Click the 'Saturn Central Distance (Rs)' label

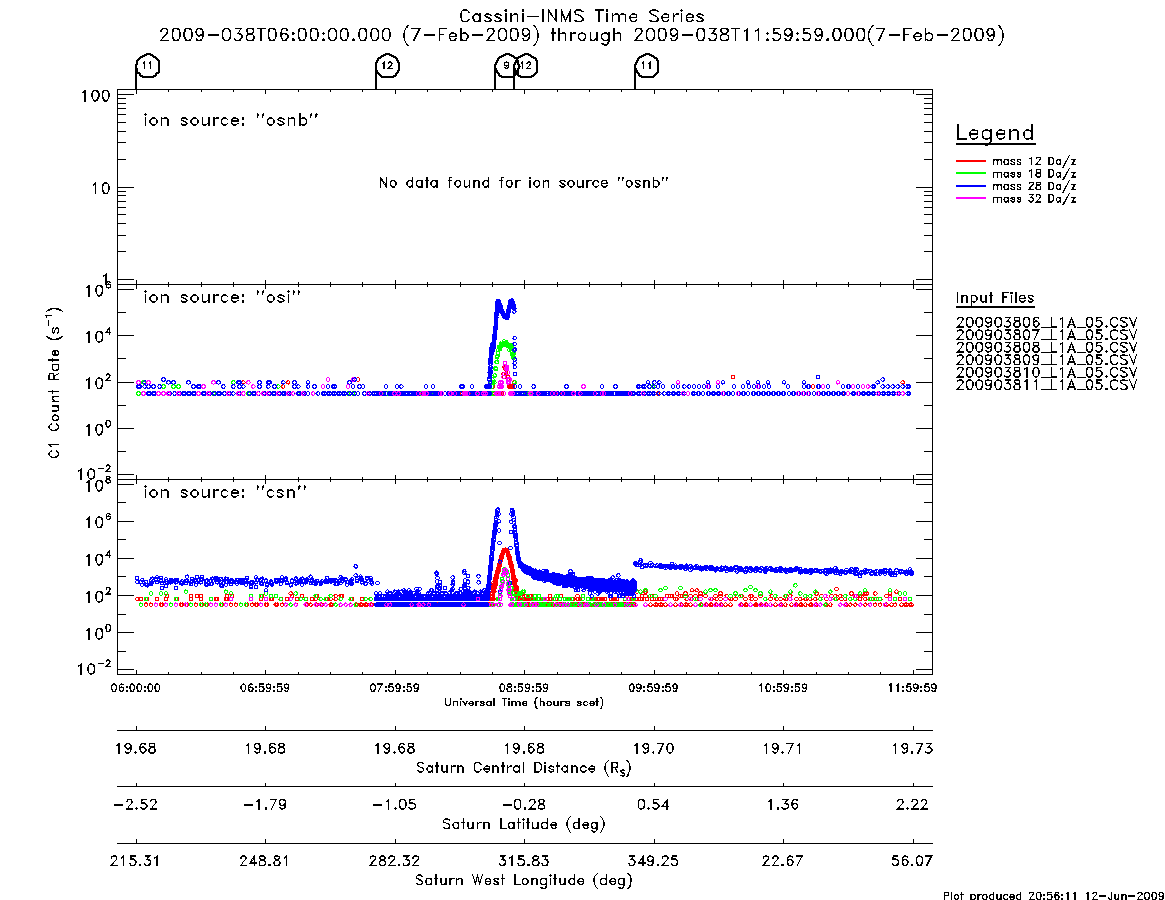(524, 768)
